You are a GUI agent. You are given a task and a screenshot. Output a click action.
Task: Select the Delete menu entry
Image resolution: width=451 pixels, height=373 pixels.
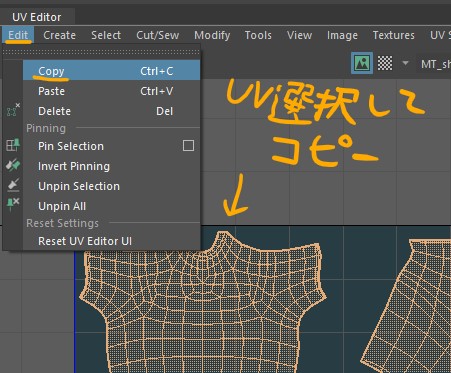tap(112, 111)
